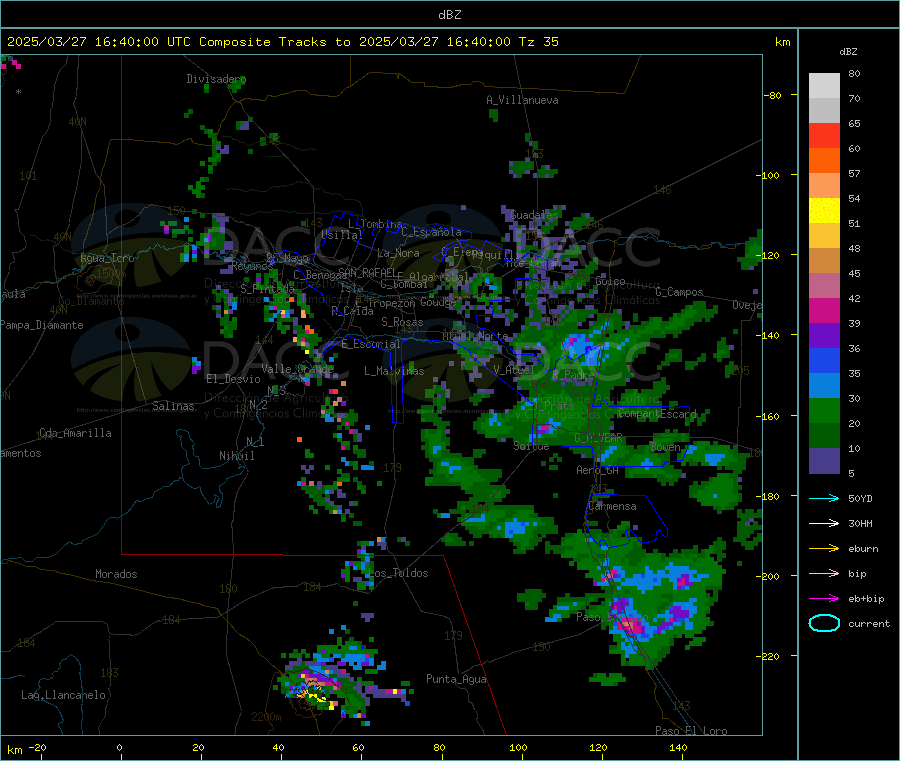The width and height of the screenshot is (900, 761).
Task: Click the 'Tz 35' threshold text in header
Action: [x=539, y=42]
